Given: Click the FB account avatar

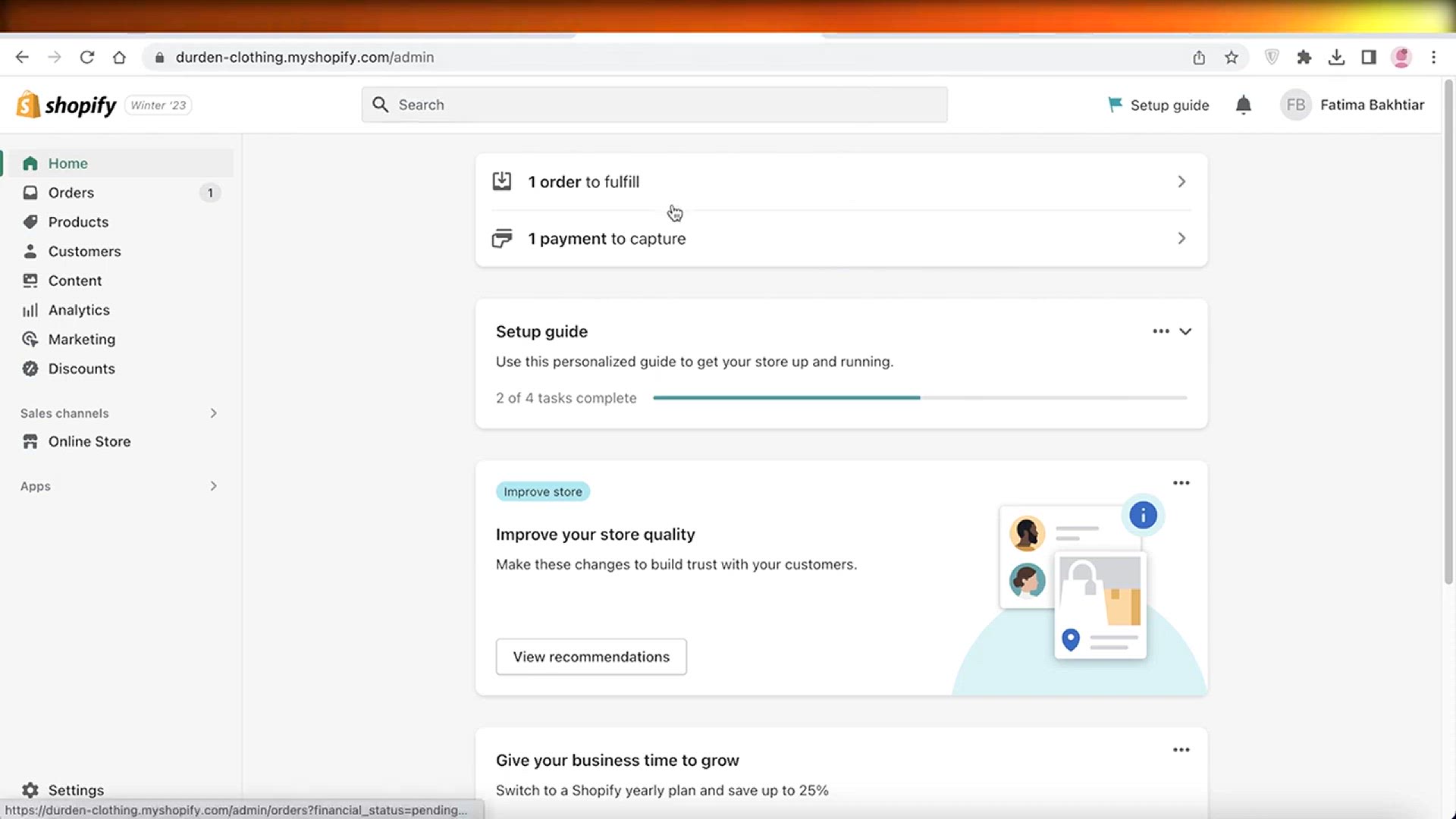Looking at the screenshot, I should tap(1296, 105).
